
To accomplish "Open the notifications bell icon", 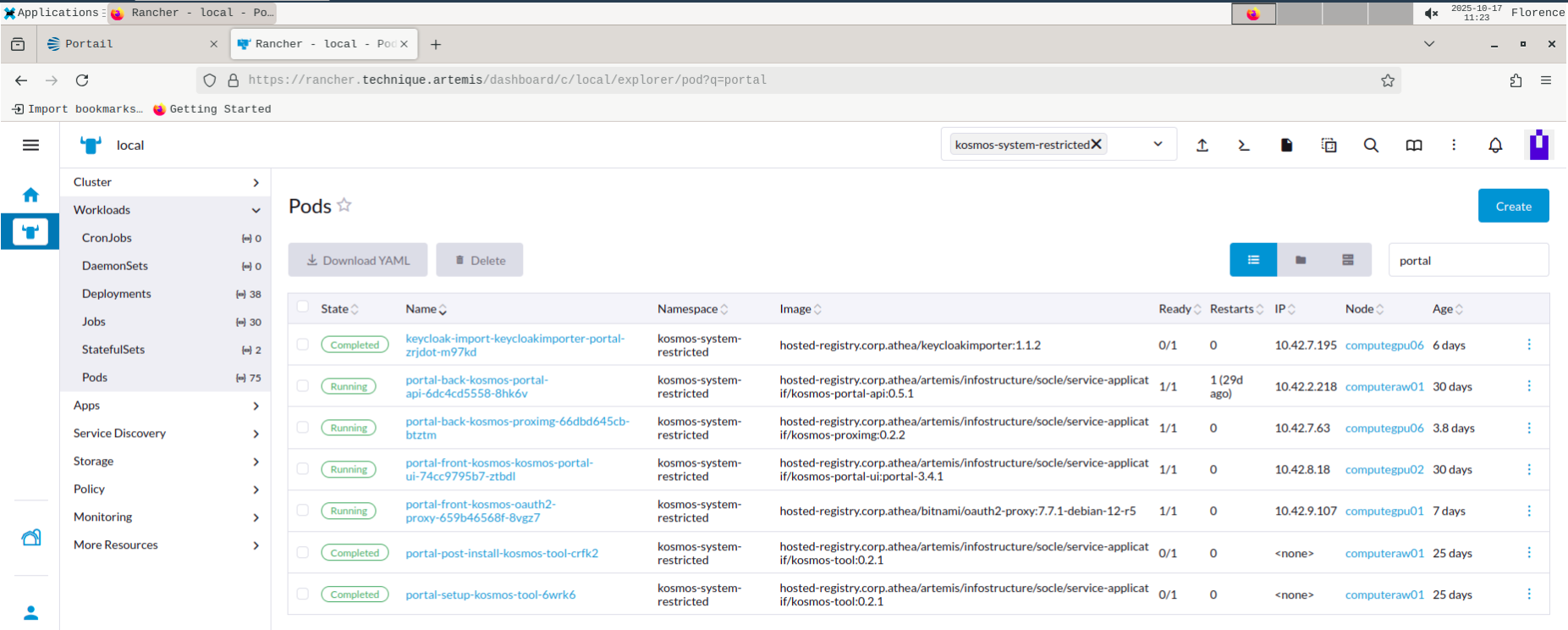I will tap(1495, 145).
